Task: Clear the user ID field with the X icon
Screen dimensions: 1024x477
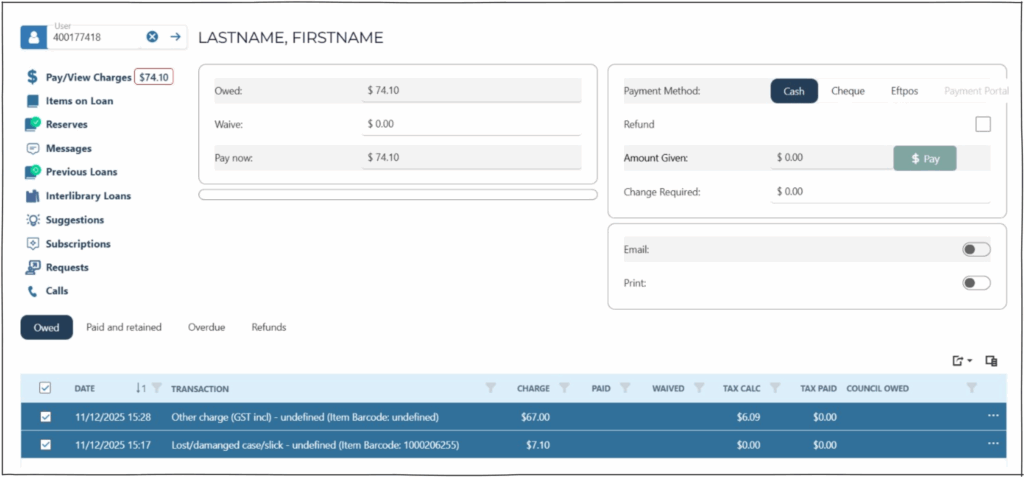Action: pos(152,37)
